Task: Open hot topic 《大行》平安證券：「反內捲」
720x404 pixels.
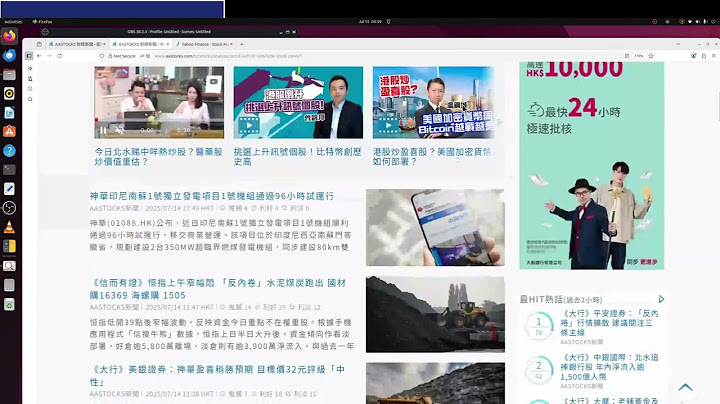Action: pos(609,323)
